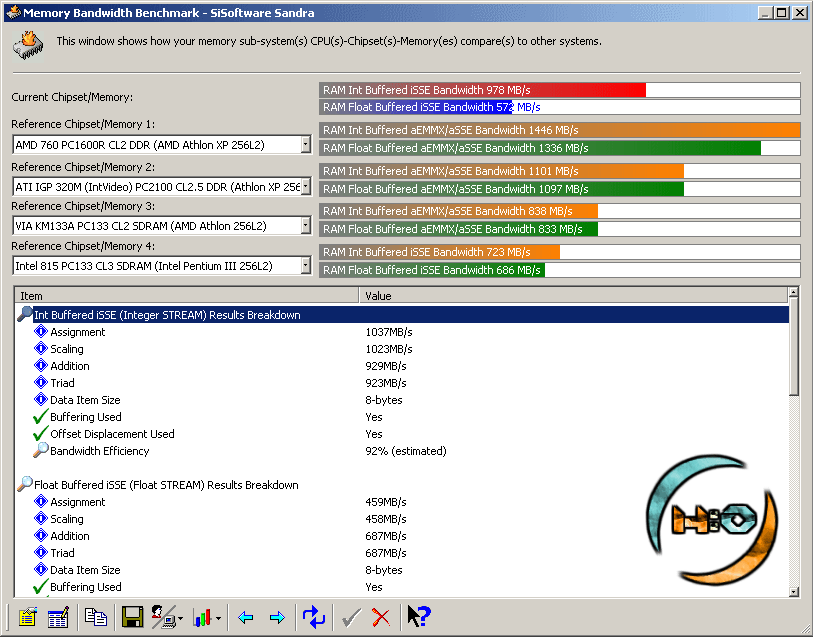Open the Reference Chipset/Memory 2 dropdown arrow

point(305,186)
